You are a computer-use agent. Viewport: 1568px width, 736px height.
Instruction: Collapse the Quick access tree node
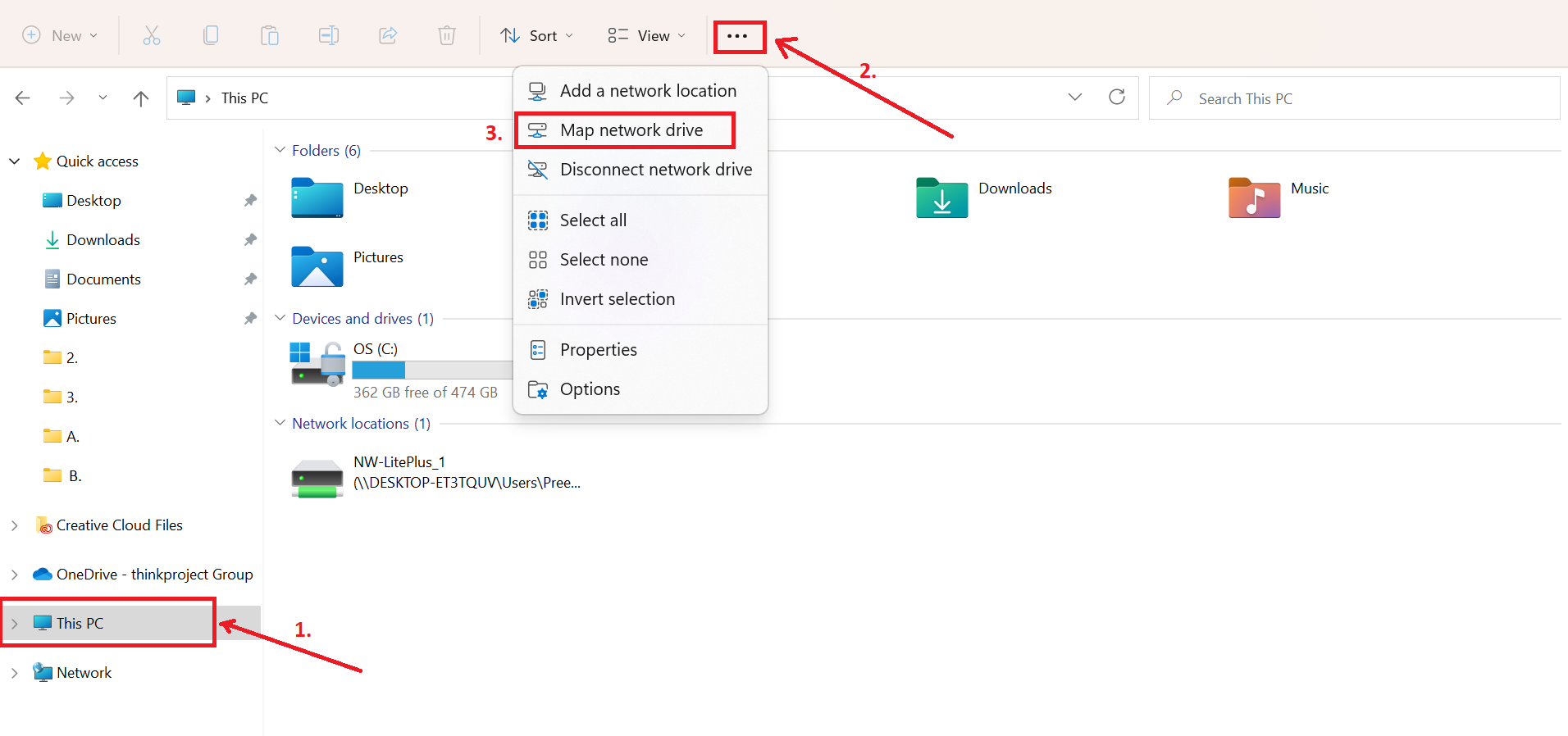(15, 161)
